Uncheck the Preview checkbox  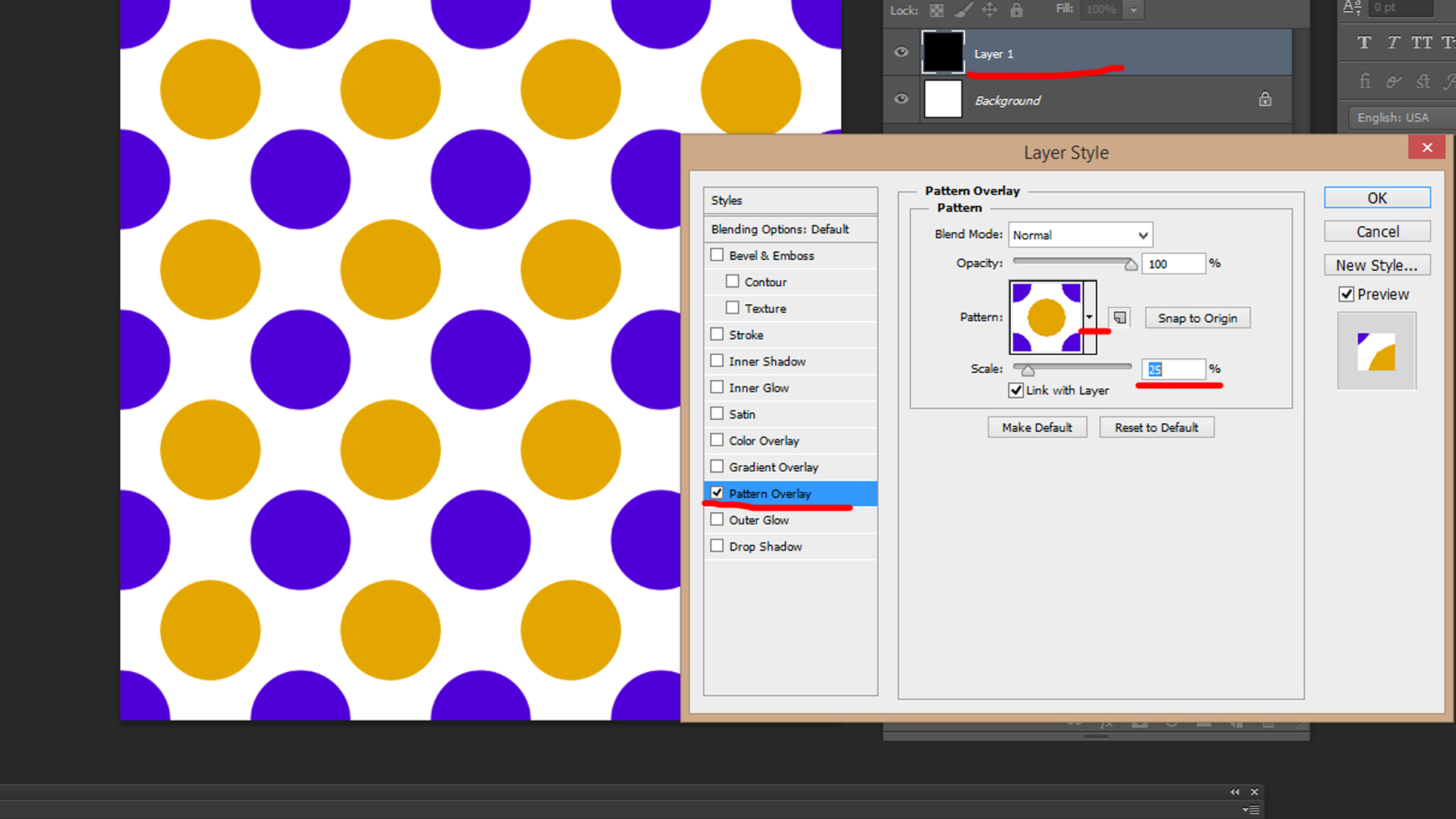1347,294
